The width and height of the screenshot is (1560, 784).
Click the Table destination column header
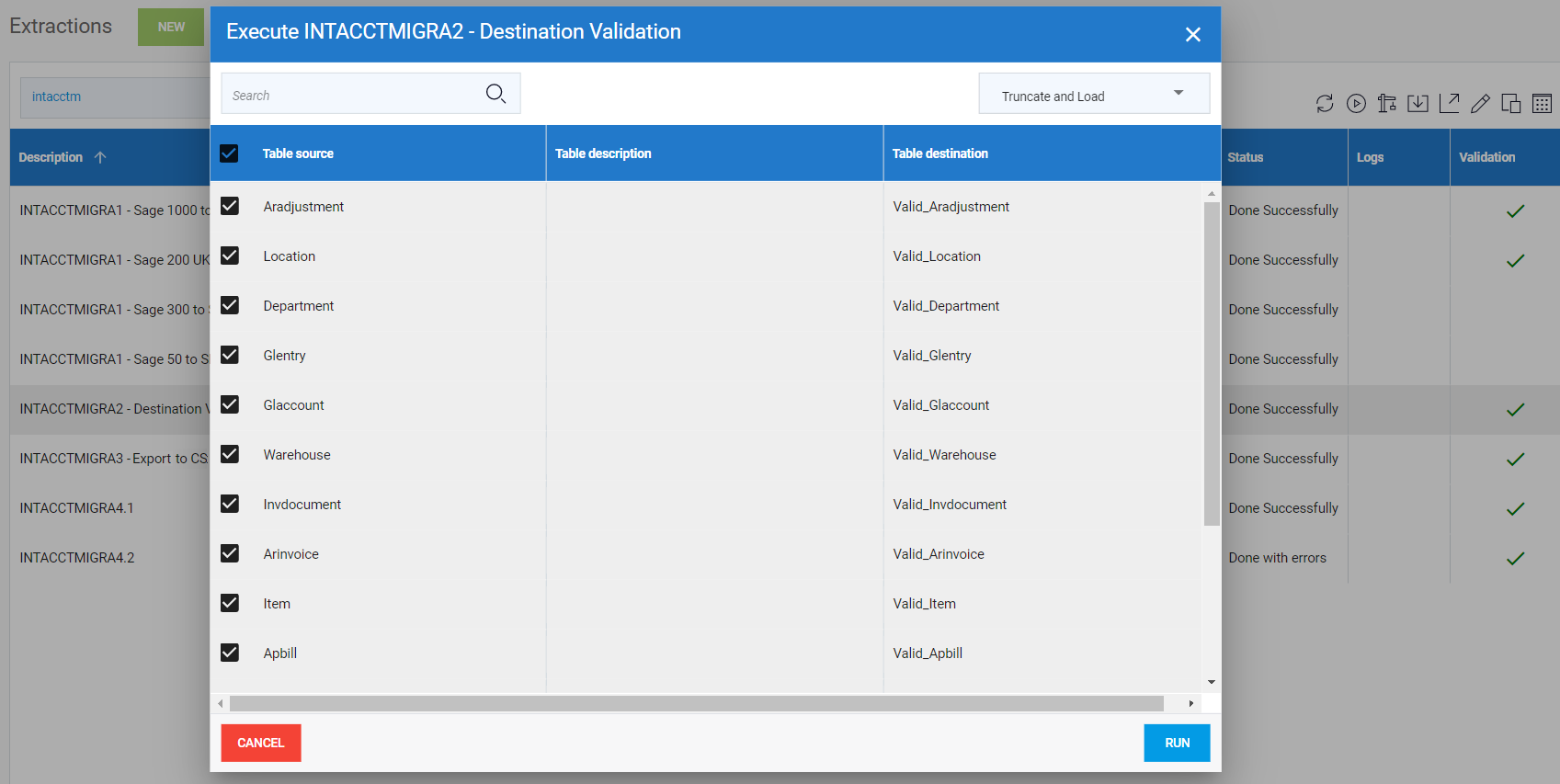(939, 153)
